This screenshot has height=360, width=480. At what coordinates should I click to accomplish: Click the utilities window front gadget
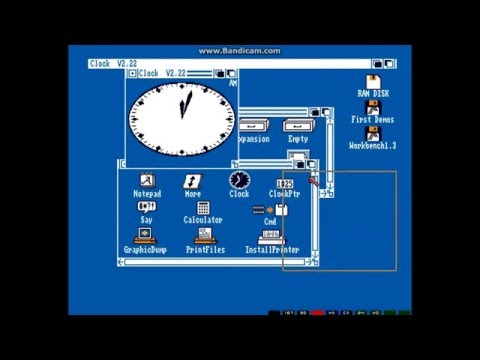[311, 164]
